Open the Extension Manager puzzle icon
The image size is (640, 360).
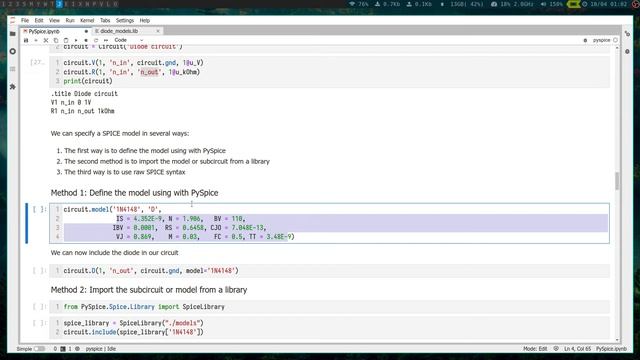[13, 87]
